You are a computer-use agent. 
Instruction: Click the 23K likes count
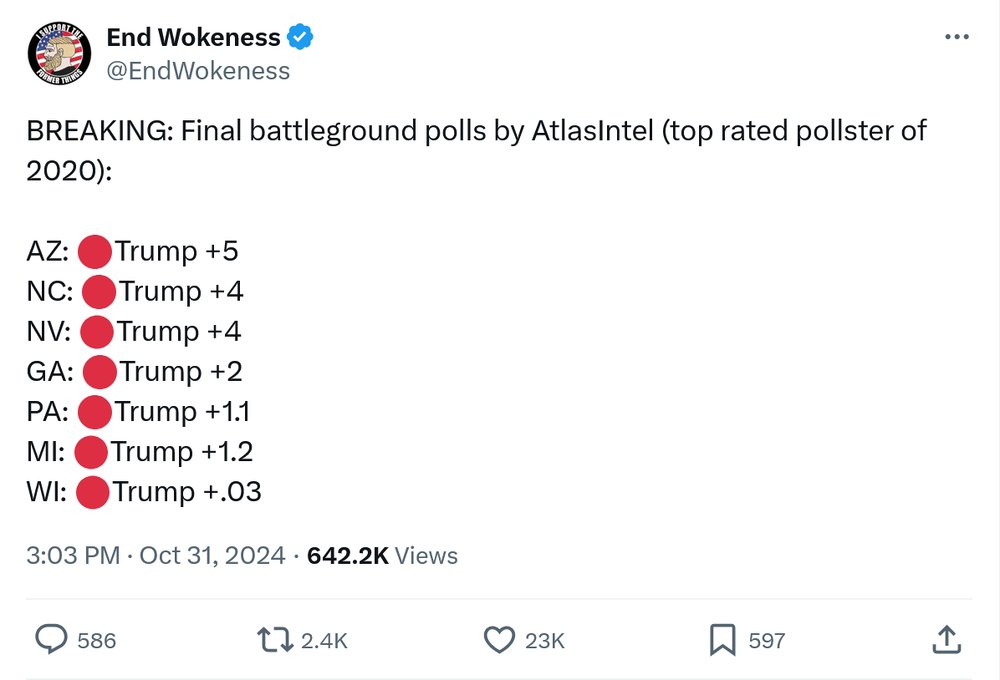coord(545,641)
